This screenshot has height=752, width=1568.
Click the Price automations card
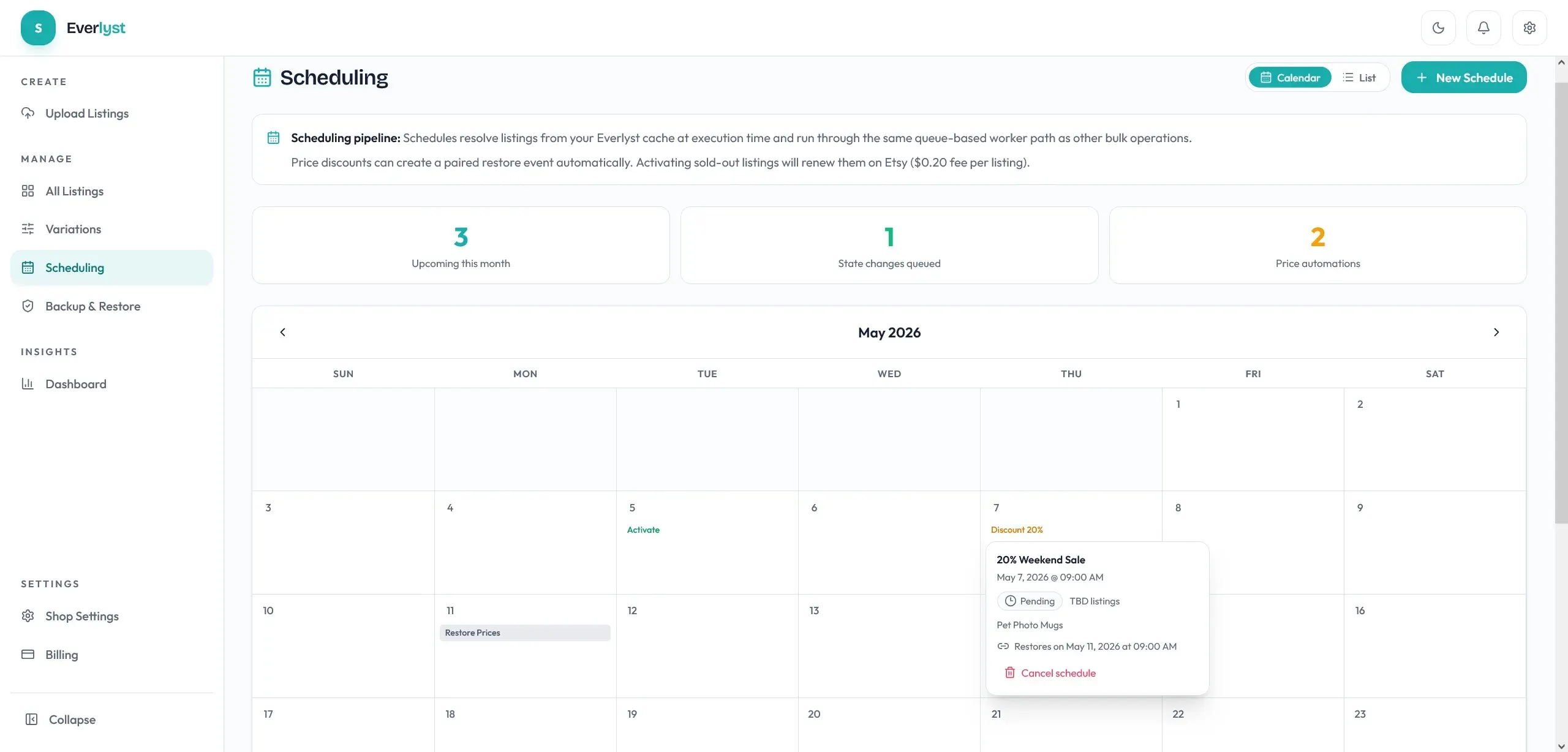pyautogui.click(x=1318, y=245)
